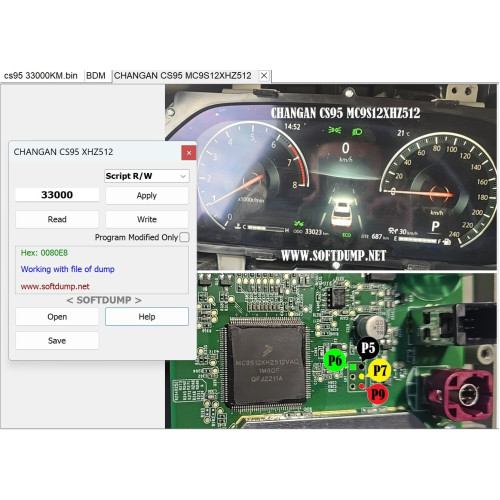Image resolution: width=500 pixels, height=500 pixels.
Task: Switch to the cs95 33000KM.bin tab
Action: [x=41, y=76]
